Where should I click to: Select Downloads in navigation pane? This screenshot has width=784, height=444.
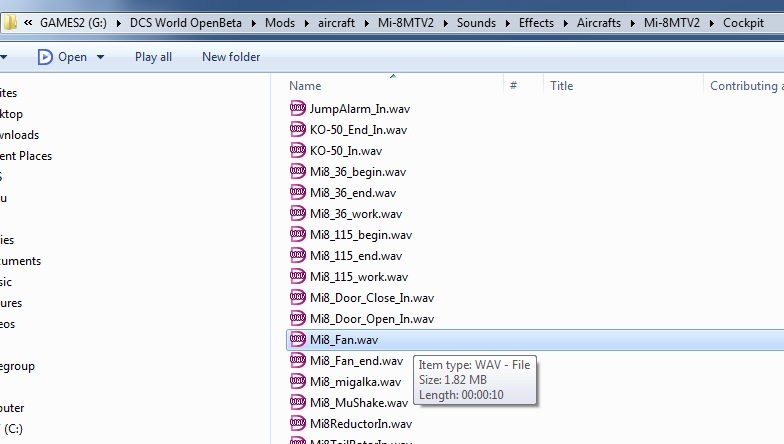pyautogui.click(x=20, y=135)
